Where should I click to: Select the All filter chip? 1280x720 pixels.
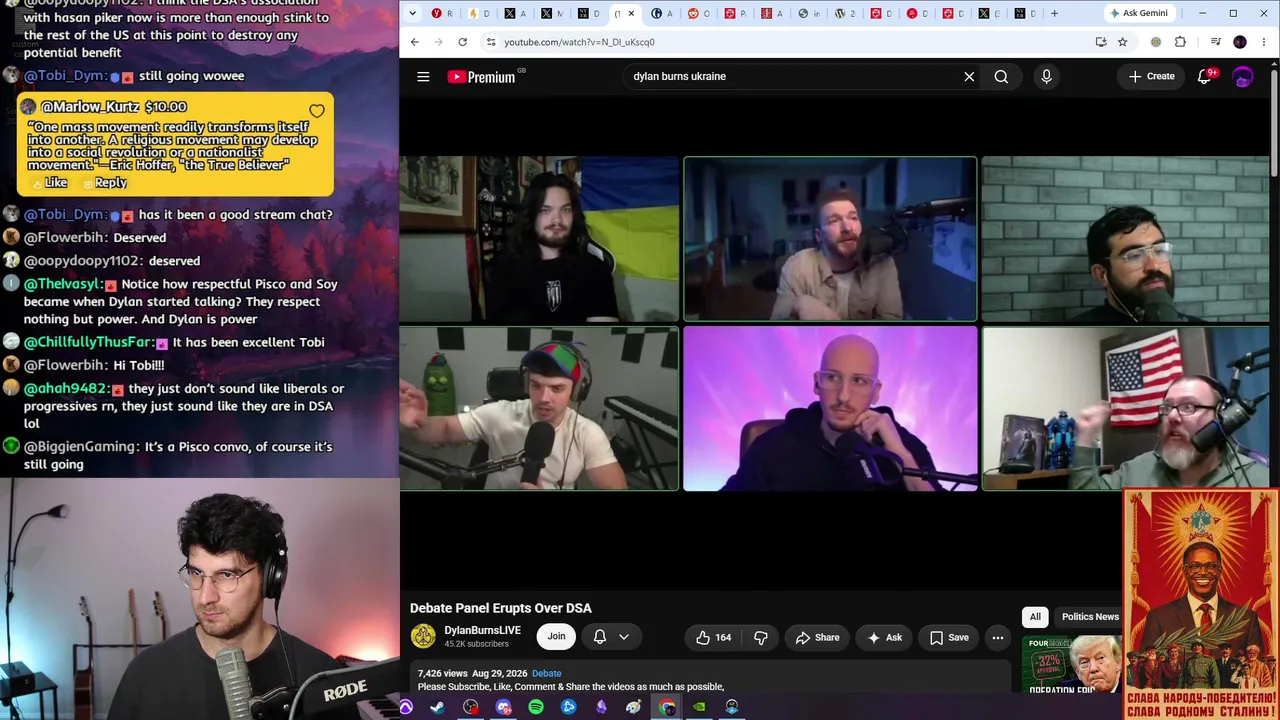tap(1035, 617)
